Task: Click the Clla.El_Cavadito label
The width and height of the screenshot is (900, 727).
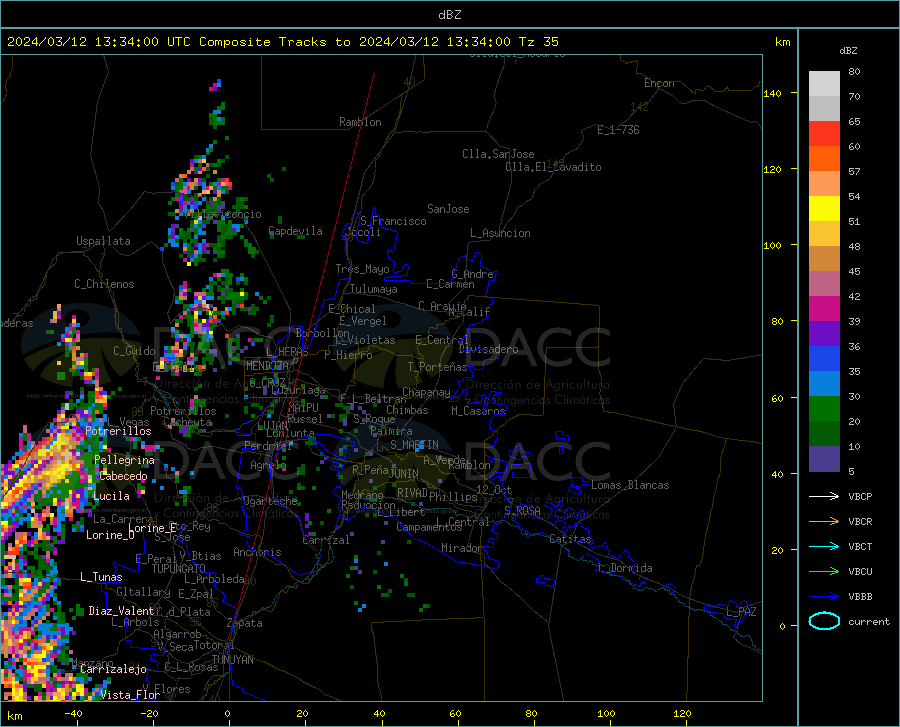Action: 553,167
